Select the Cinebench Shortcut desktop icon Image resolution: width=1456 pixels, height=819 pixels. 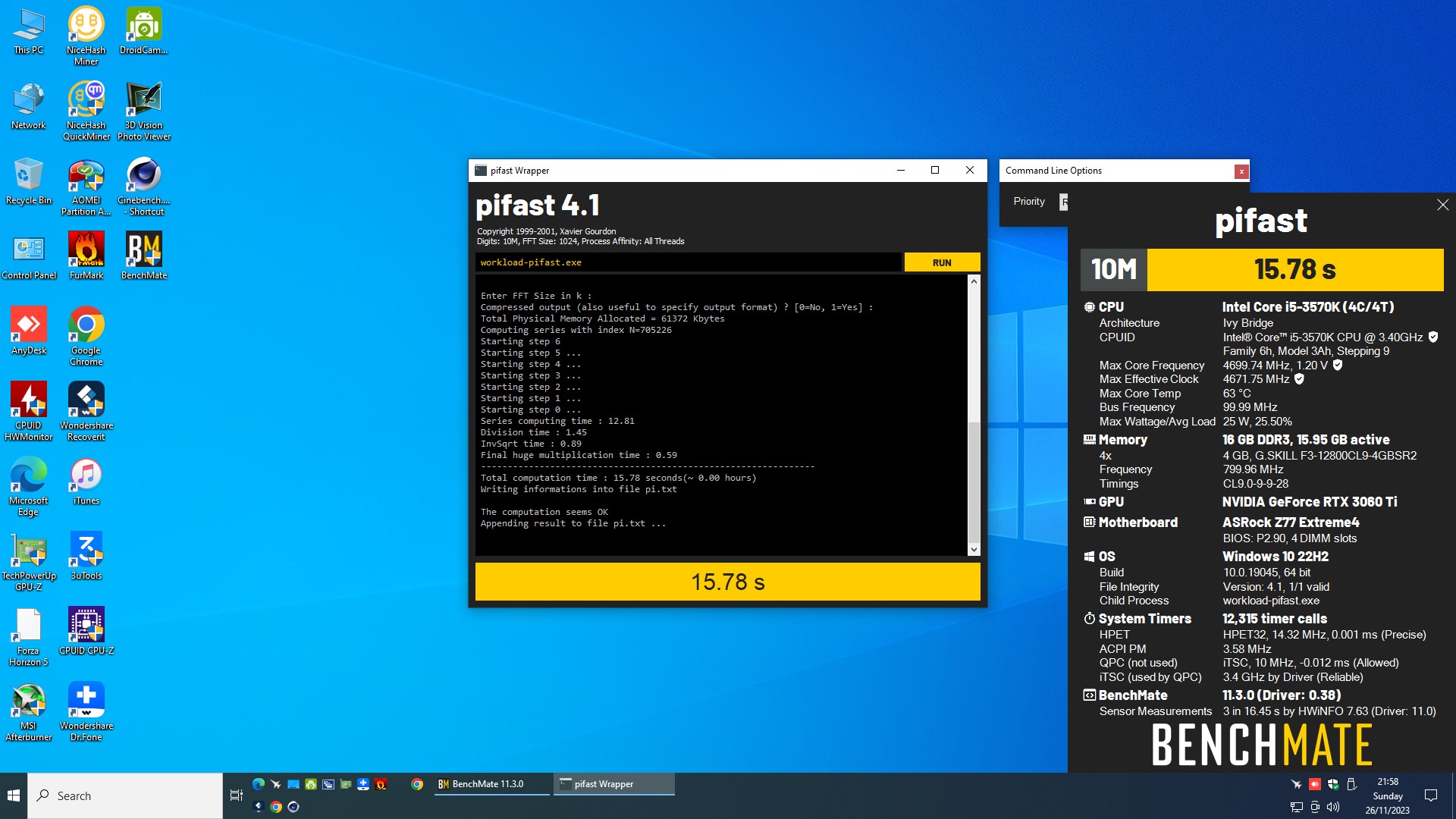click(144, 187)
